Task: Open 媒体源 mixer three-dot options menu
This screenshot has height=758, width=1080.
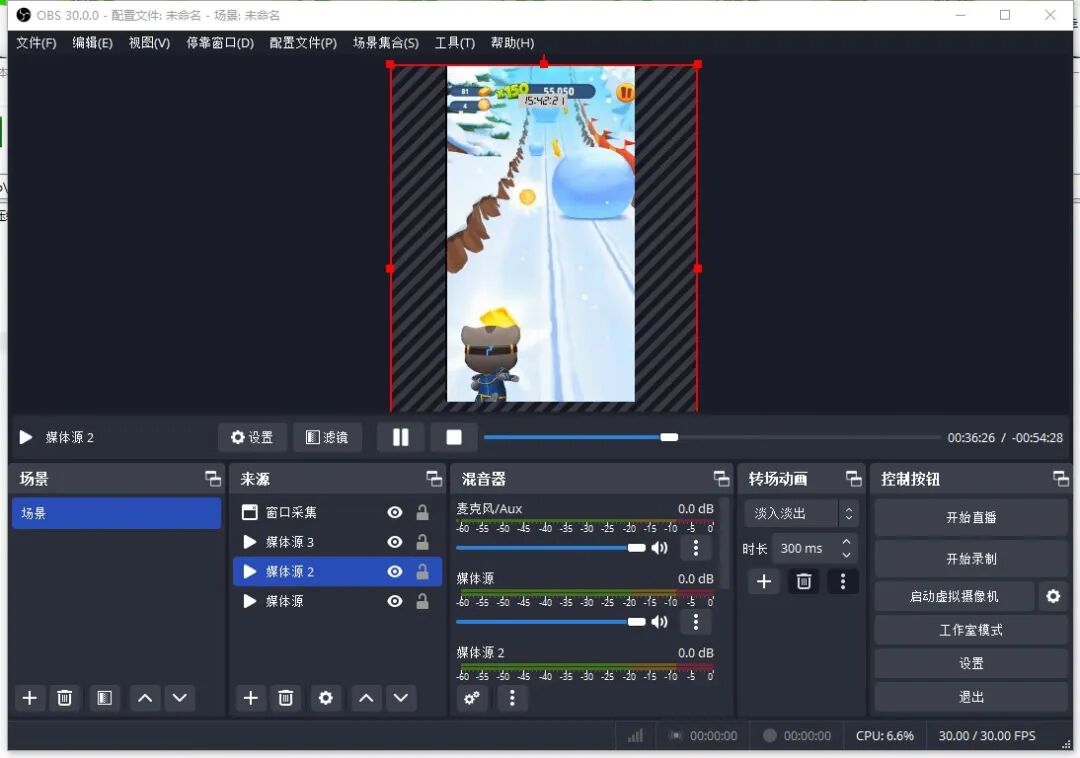Action: pos(696,622)
